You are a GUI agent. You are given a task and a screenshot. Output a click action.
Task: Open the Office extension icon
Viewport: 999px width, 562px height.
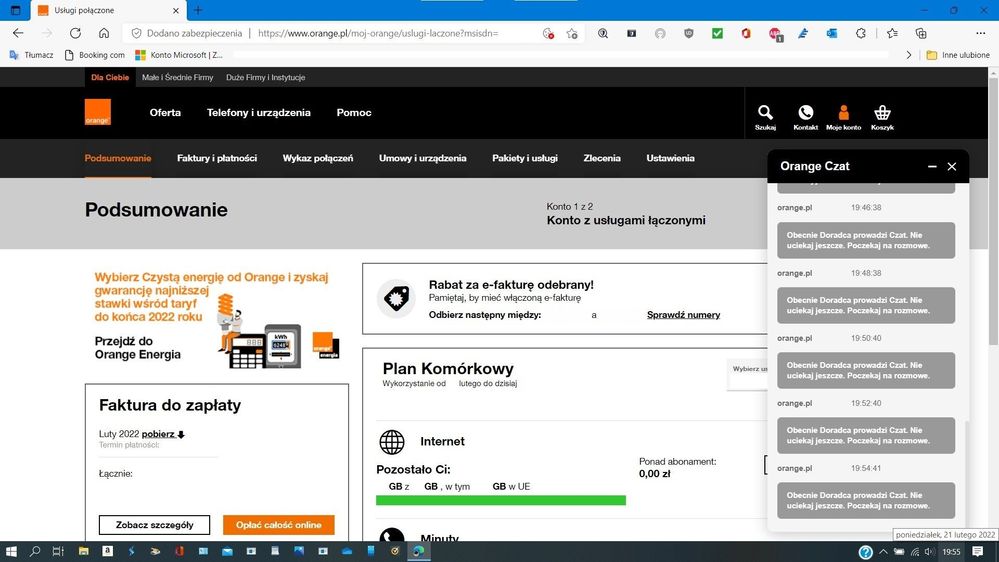pyautogui.click(x=746, y=33)
